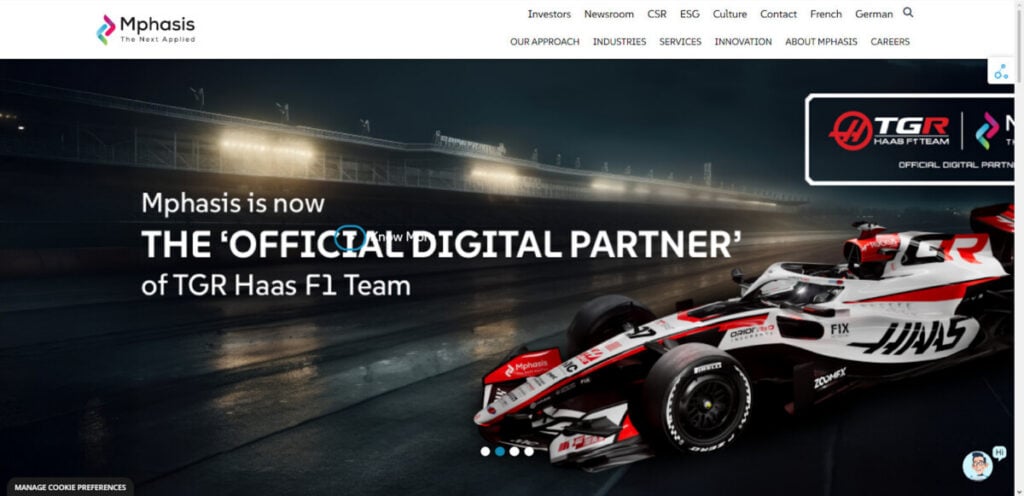1024x496 pixels.
Task: Open the Innovation menu item
Action: pyautogui.click(x=743, y=42)
